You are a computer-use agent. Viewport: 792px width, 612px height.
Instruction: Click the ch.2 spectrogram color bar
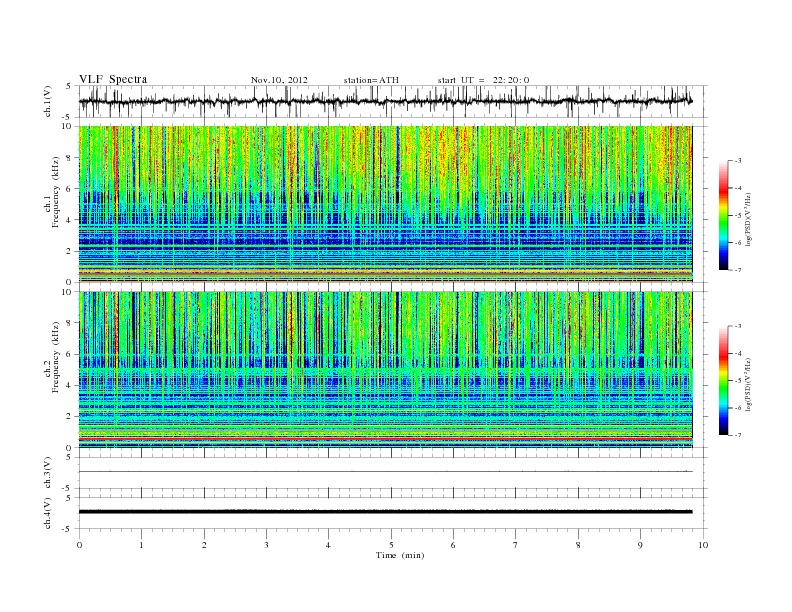click(x=724, y=381)
